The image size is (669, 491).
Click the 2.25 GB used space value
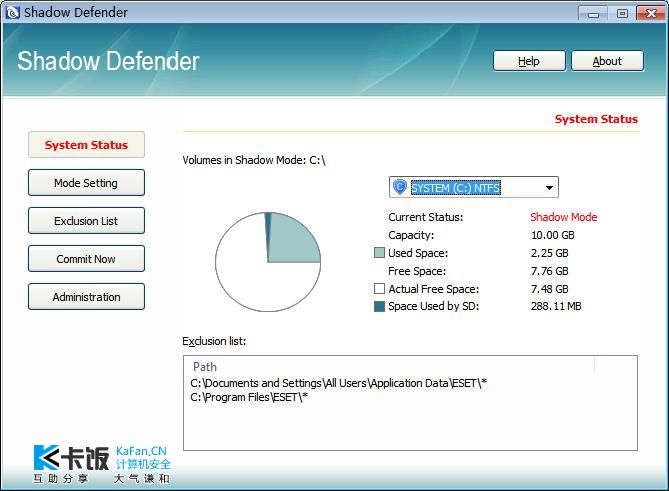tap(550, 253)
